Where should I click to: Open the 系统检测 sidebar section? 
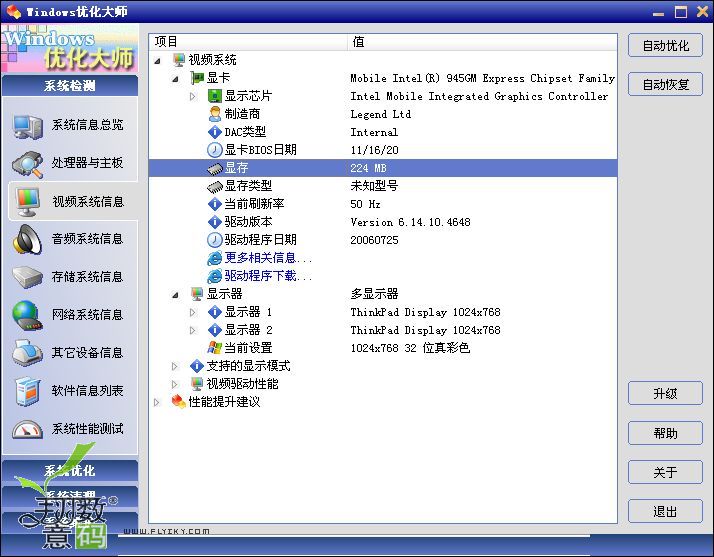[x=70, y=86]
